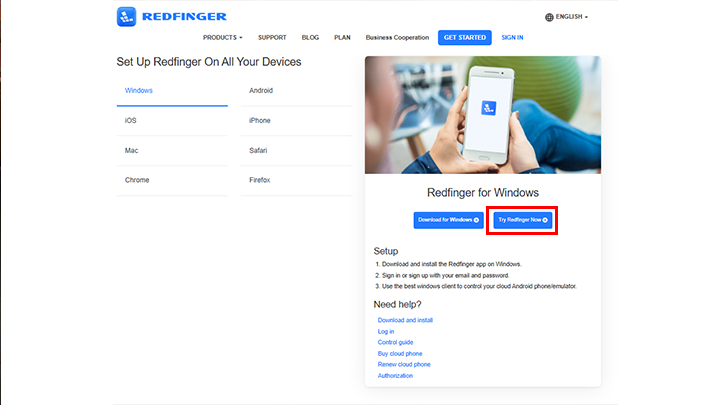Click the globe language icon
The image size is (720, 405).
(x=549, y=17)
